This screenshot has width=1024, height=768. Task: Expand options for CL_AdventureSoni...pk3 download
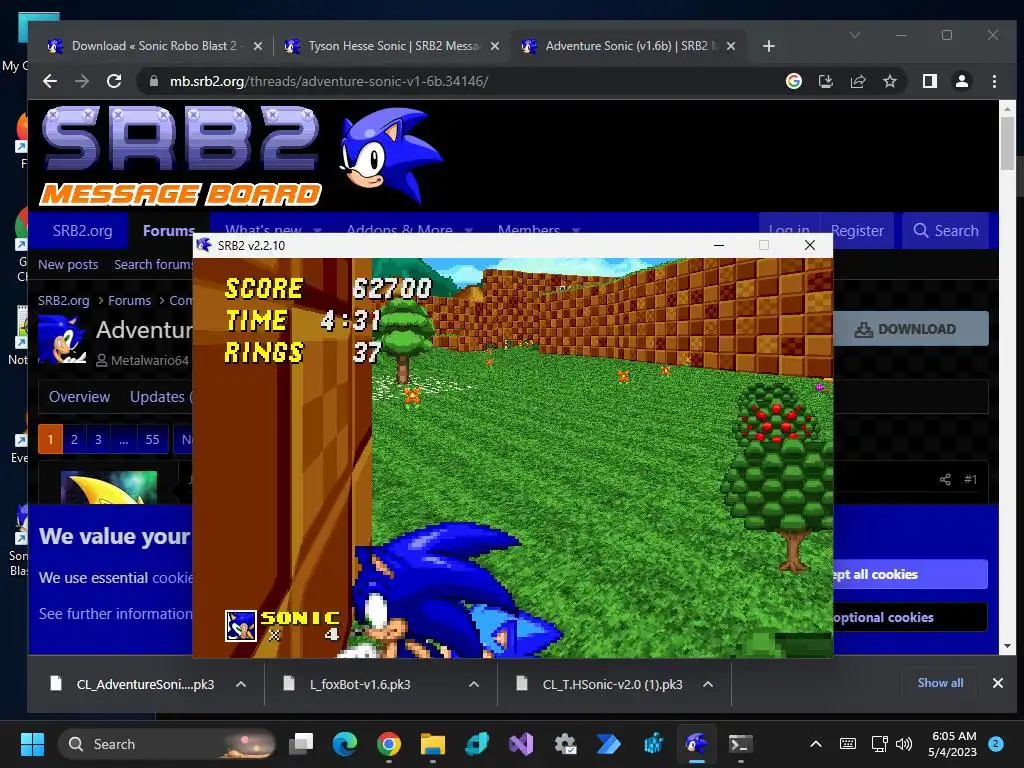pos(240,684)
